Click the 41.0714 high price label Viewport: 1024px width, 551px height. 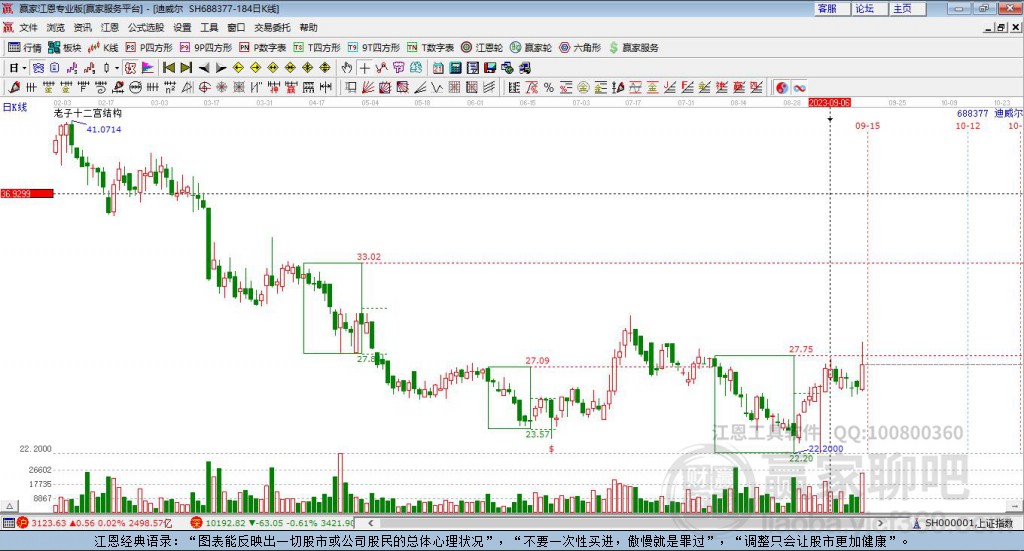pyautogui.click(x=104, y=129)
